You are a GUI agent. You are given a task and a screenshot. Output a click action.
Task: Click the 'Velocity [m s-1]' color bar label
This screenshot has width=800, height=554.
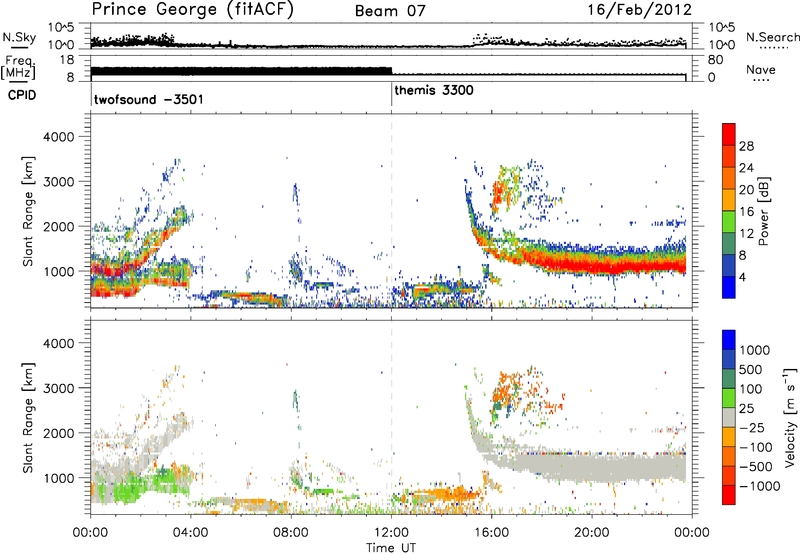click(x=790, y=417)
